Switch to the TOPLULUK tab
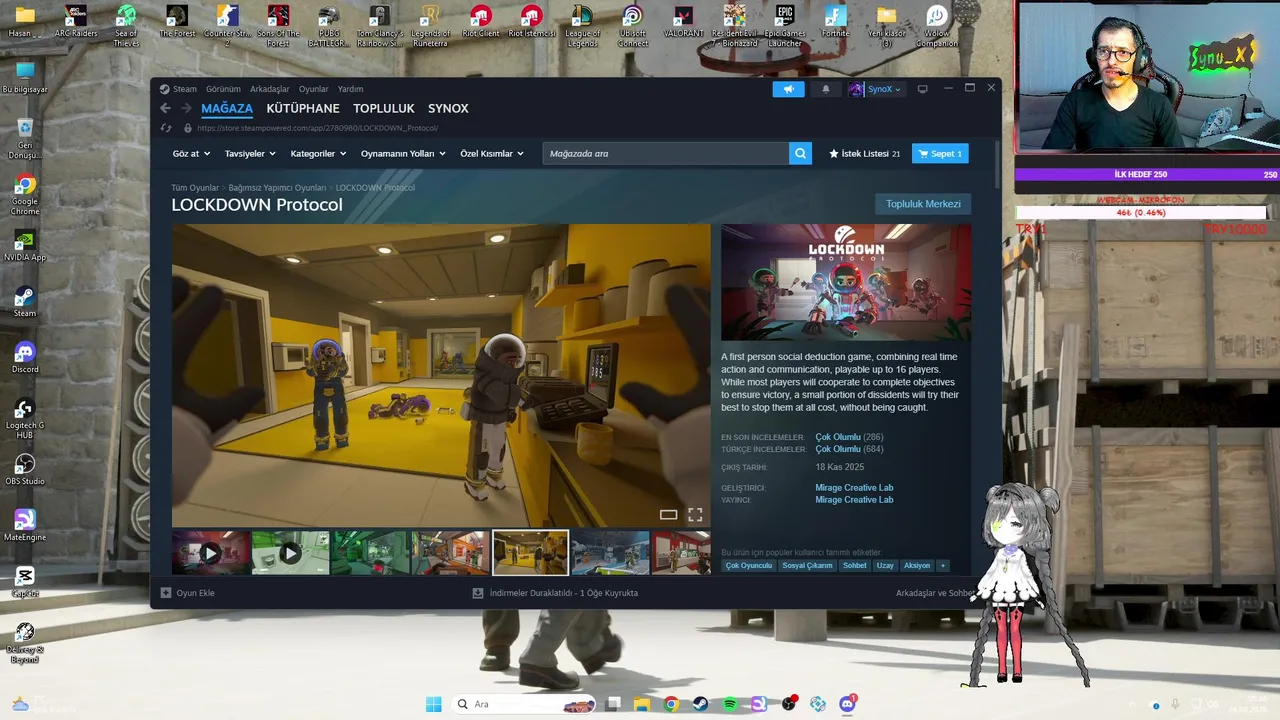The image size is (1280, 720). coord(384,108)
